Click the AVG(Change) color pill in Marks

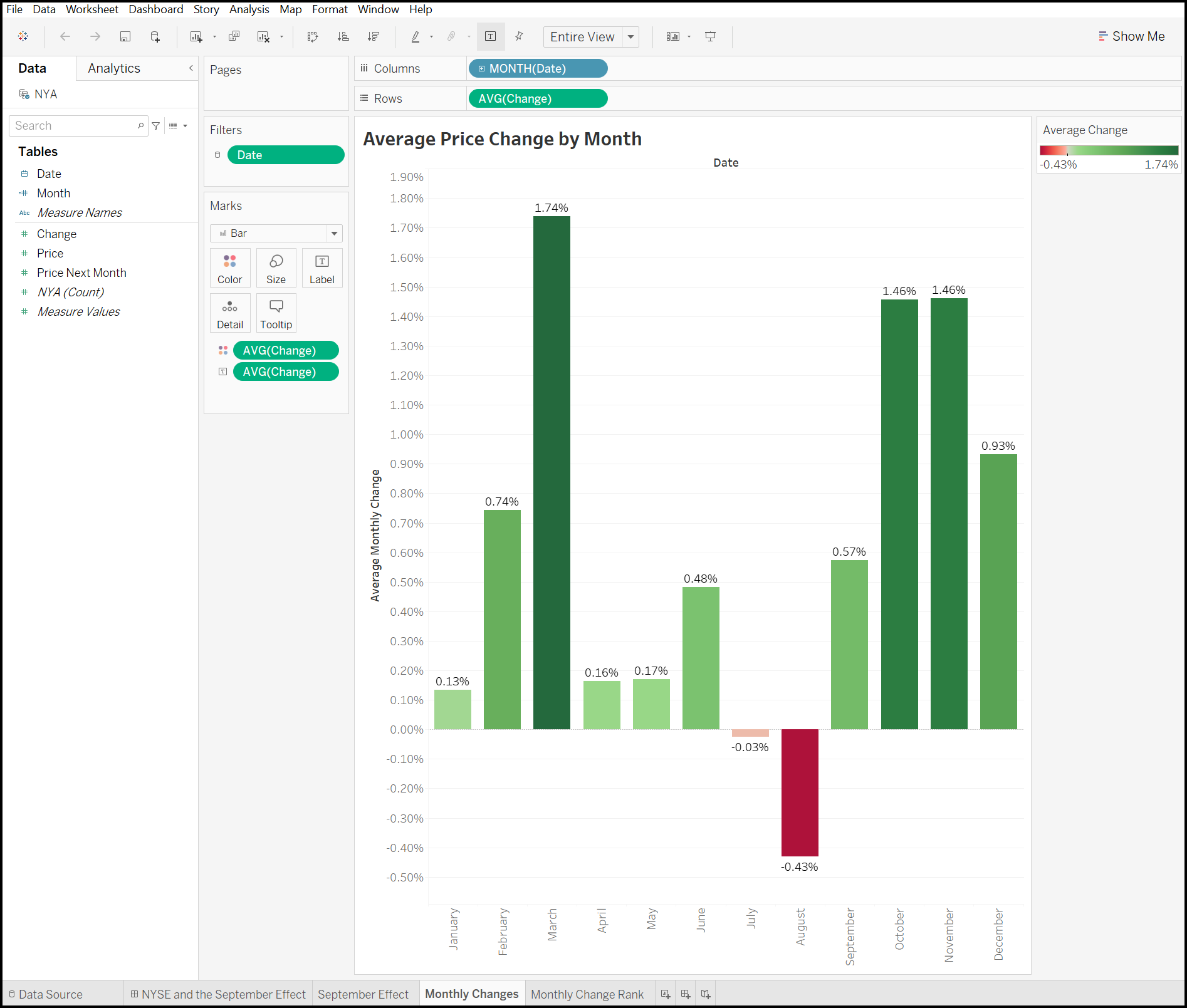coord(286,350)
